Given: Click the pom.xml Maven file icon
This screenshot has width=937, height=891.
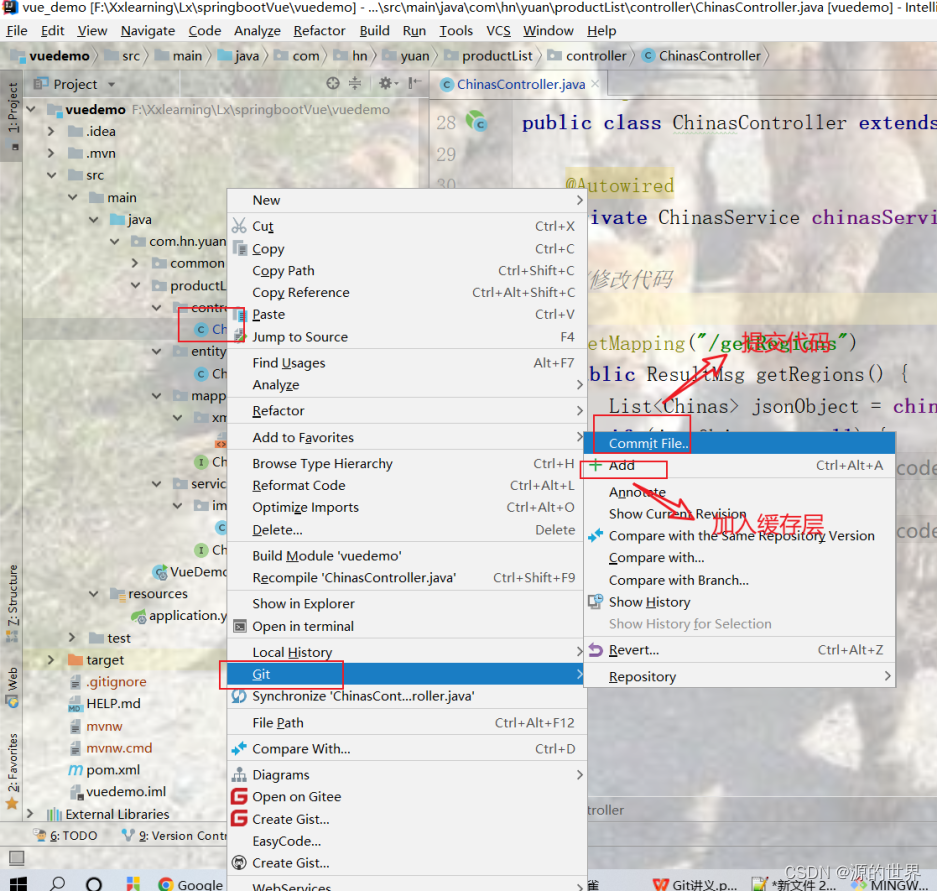Looking at the screenshot, I should 75,770.
